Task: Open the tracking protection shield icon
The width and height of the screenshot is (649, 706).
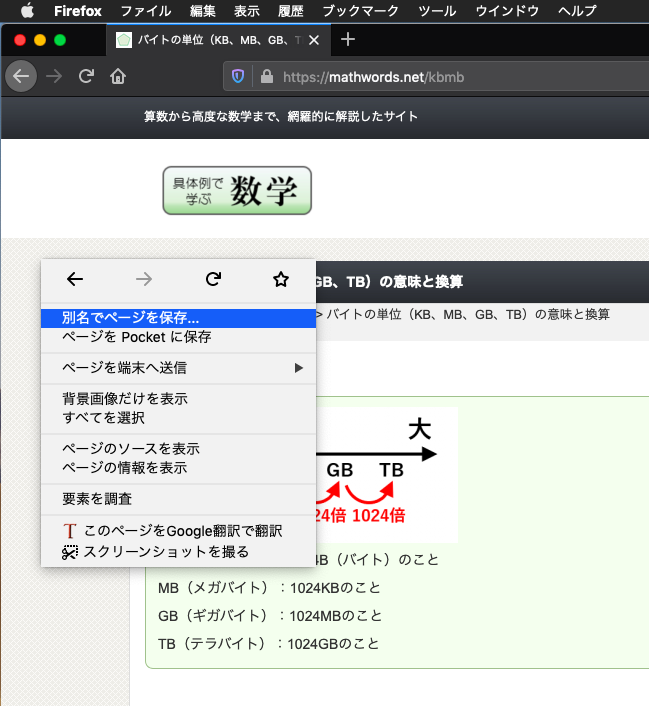Action: pyautogui.click(x=238, y=77)
